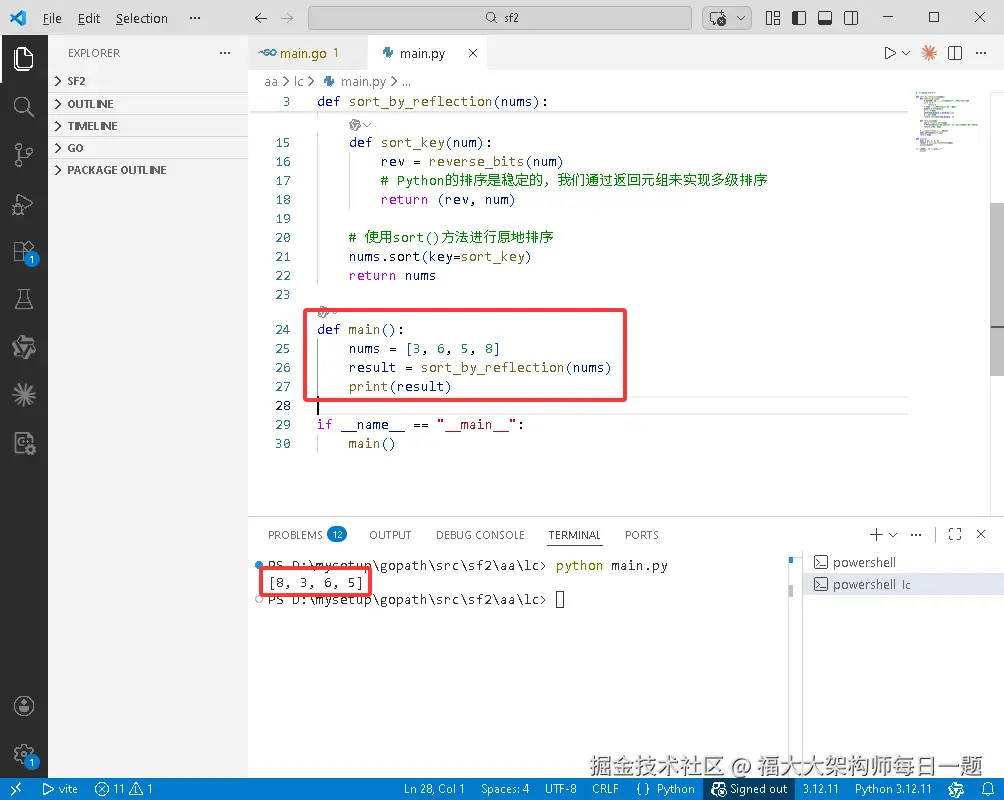Open the Extensions view
This screenshot has width=1004, height=800.
pos(24,252)
